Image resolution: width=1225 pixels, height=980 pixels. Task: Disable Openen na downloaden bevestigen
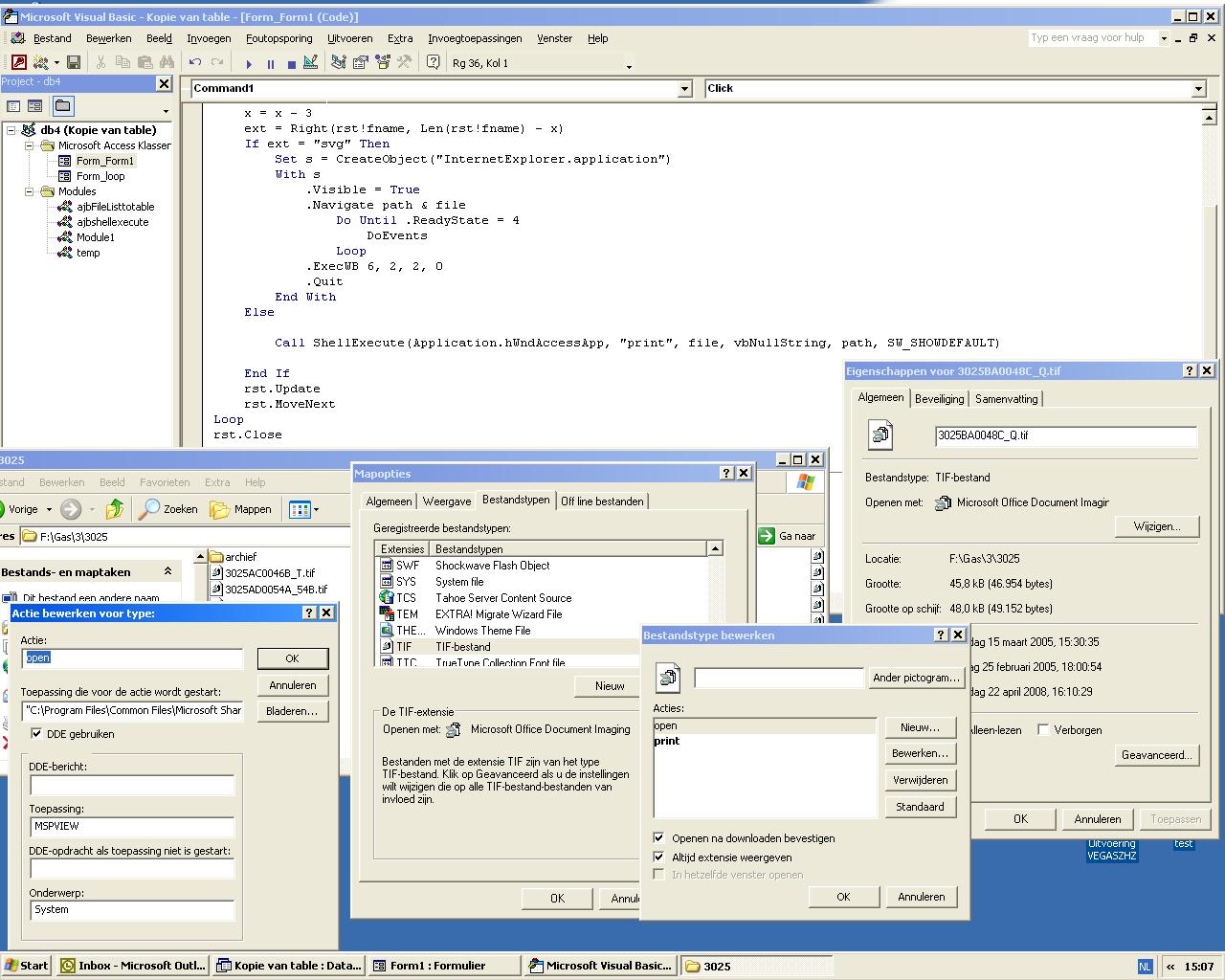[658, 837]
